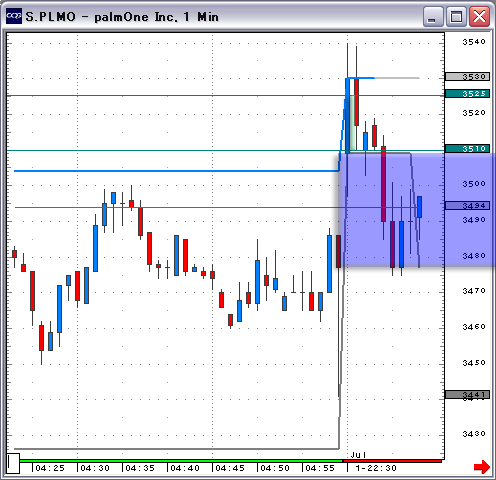Click the red arrow at bottom right
The height and width of the screenshot is (480, 496).
tap(482, 466)
